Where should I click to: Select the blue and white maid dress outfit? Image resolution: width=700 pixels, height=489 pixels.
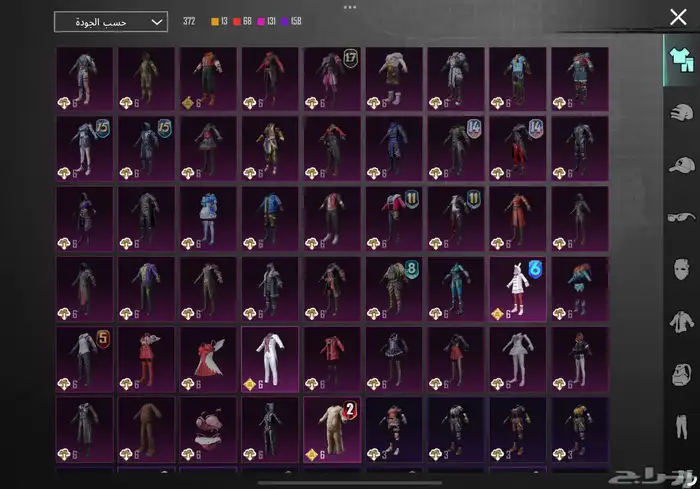(x=208, y=219)
